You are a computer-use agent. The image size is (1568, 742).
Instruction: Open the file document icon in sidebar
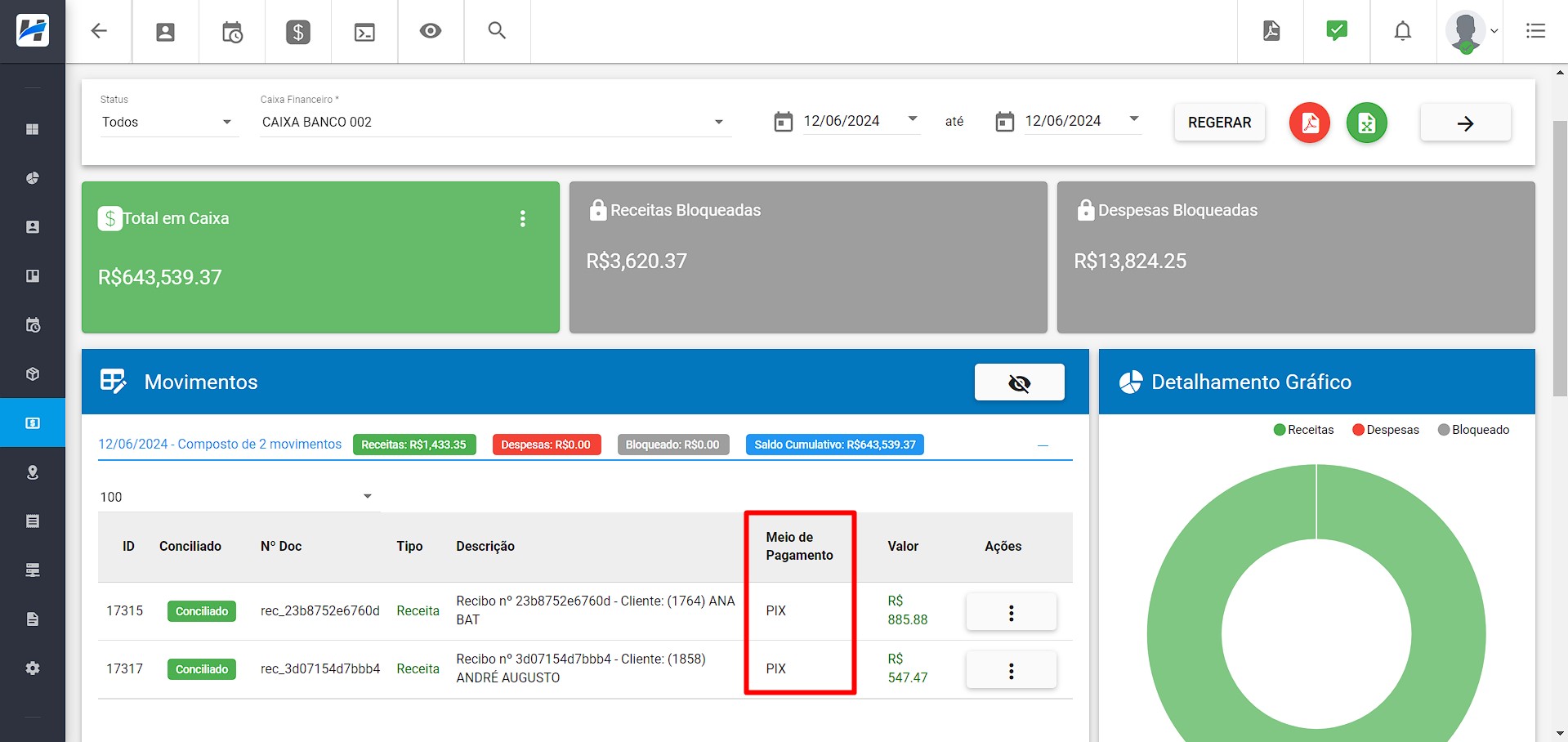33,619
